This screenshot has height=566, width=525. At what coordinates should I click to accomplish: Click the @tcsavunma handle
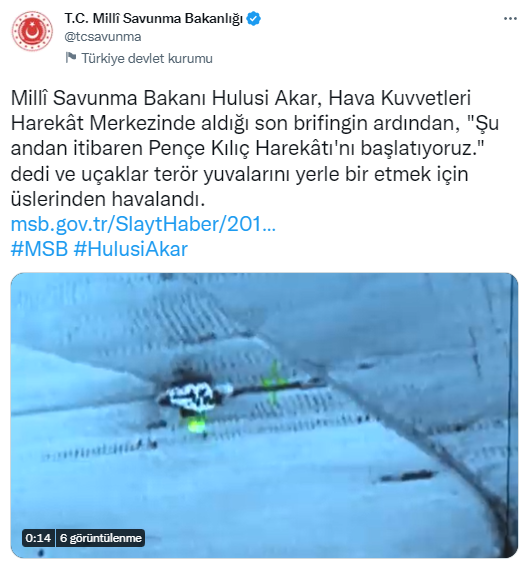point(103,37)
